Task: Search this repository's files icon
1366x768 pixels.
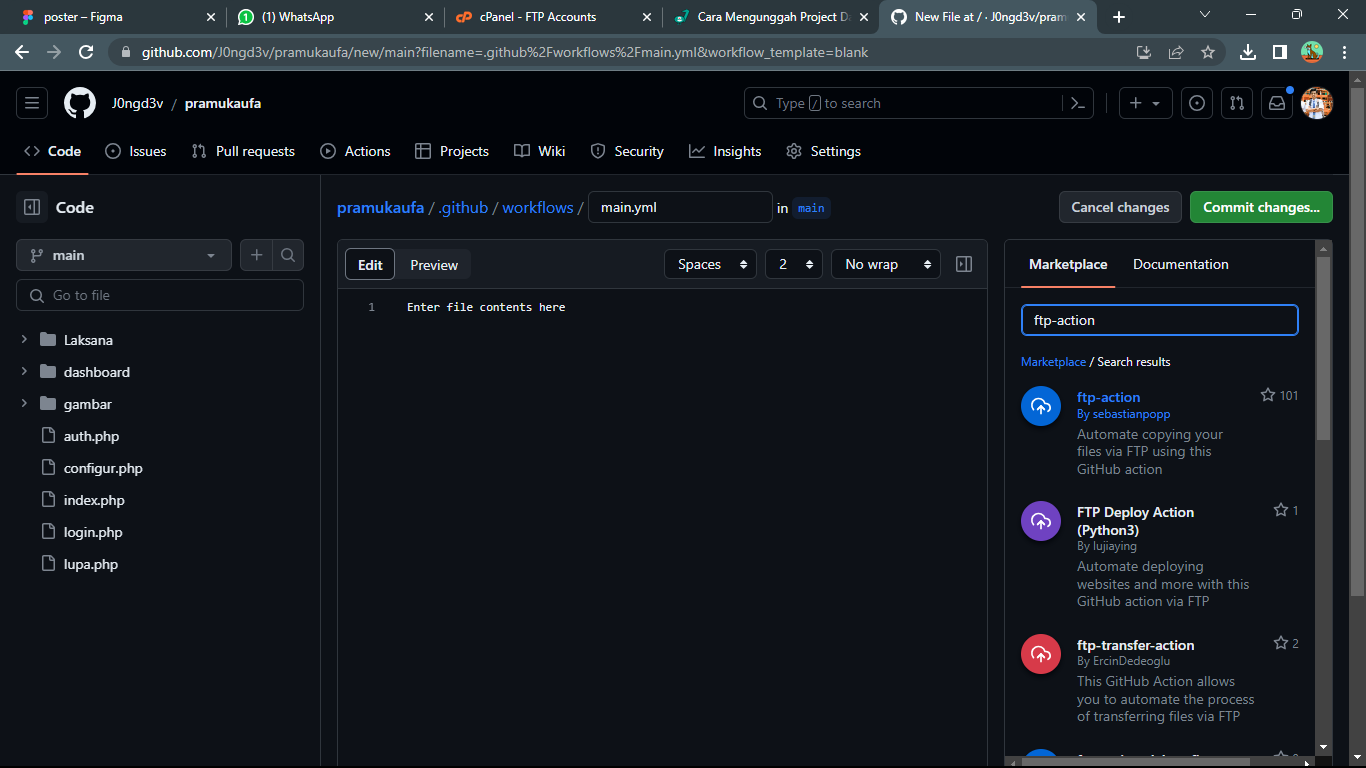Action: (x=288, y=255)
